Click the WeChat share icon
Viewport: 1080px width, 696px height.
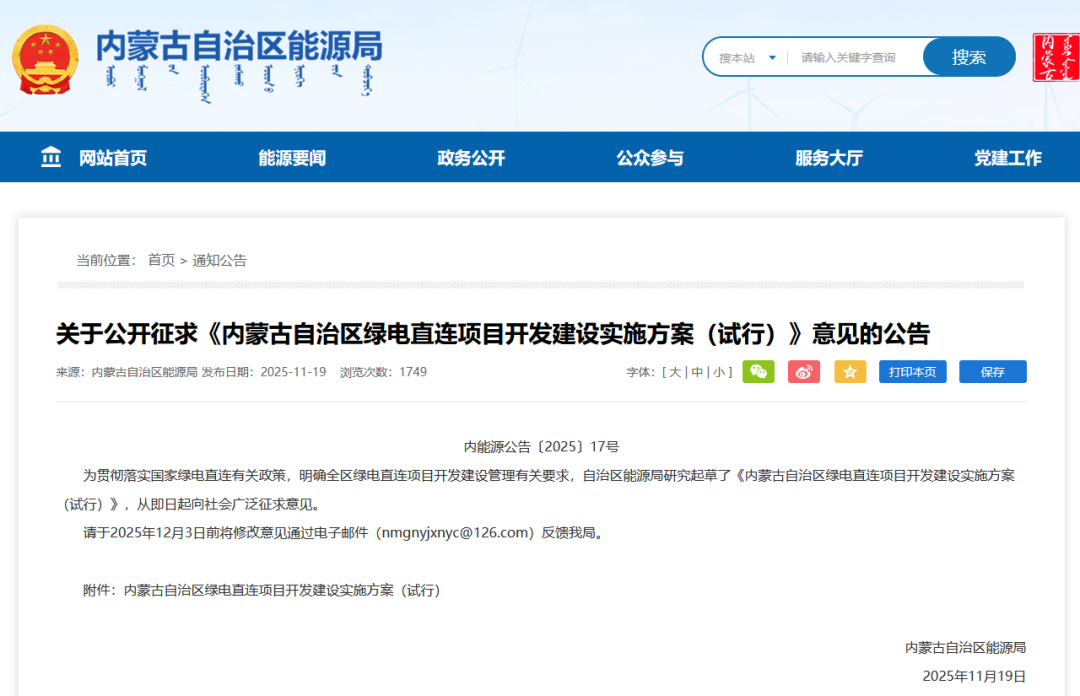coord(758,372)
